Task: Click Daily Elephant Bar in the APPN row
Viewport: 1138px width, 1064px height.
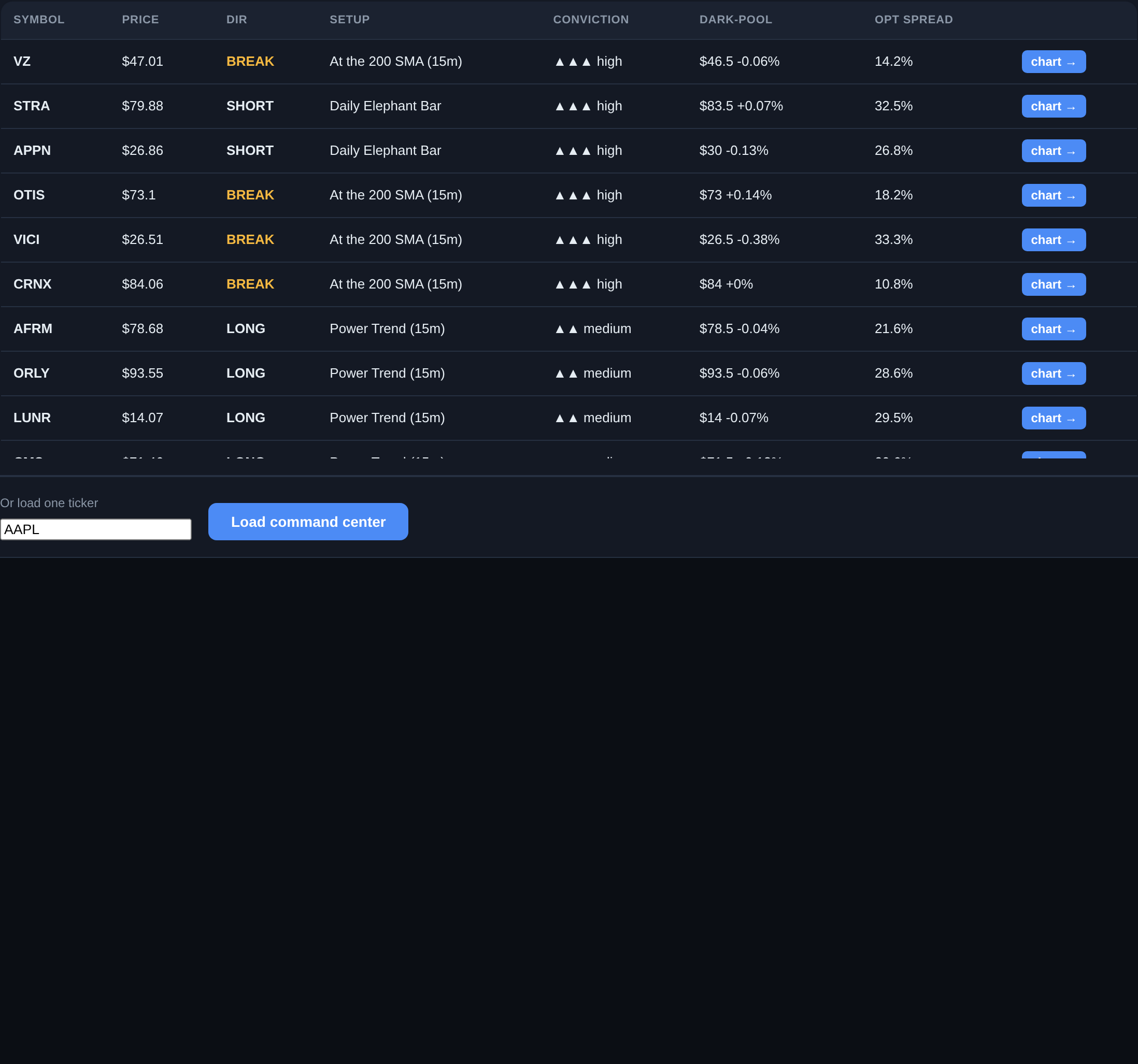Action: 385,151
